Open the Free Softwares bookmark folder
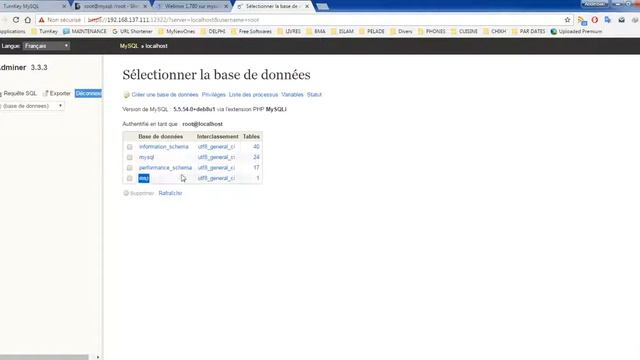Screen dimensions: 640x360 click(251, 31)
